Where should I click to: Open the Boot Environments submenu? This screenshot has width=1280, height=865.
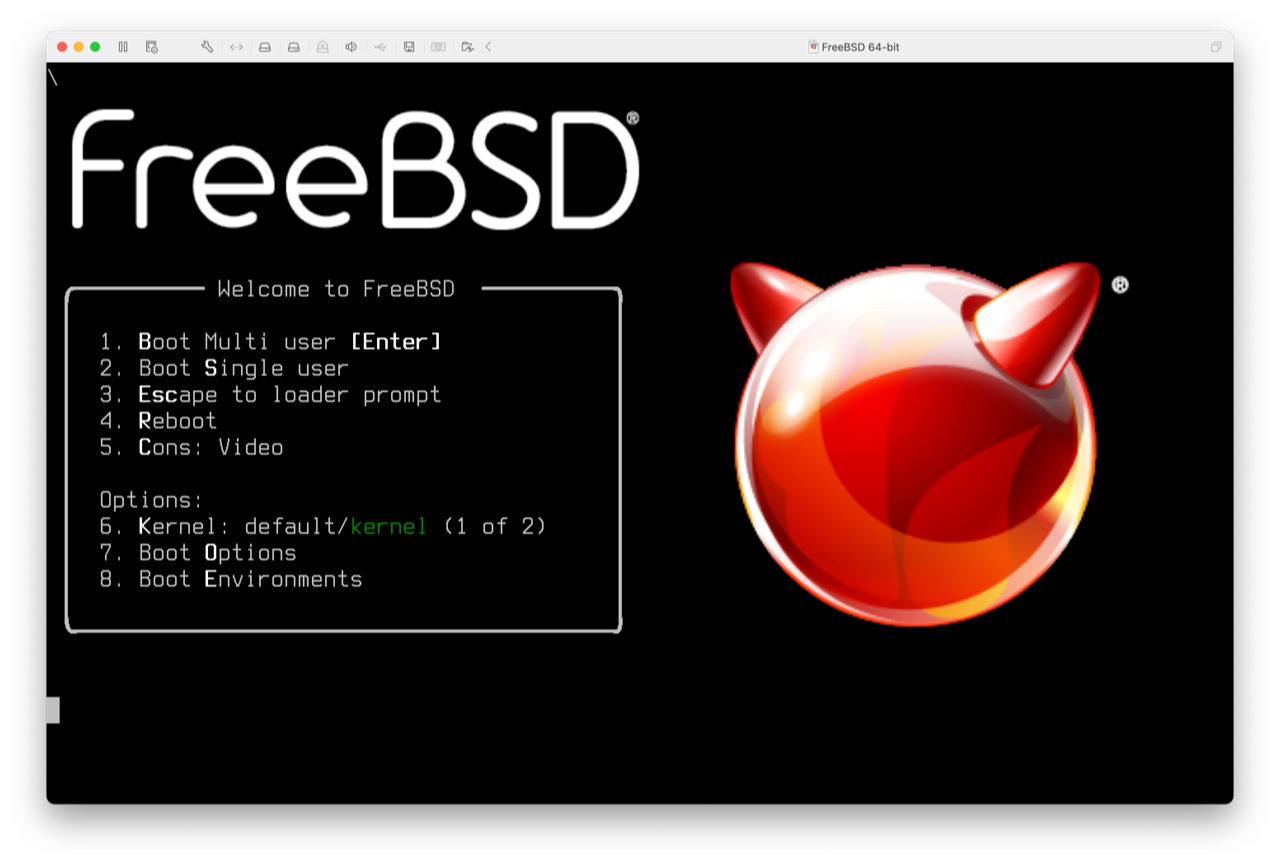(x=250, y=579)
